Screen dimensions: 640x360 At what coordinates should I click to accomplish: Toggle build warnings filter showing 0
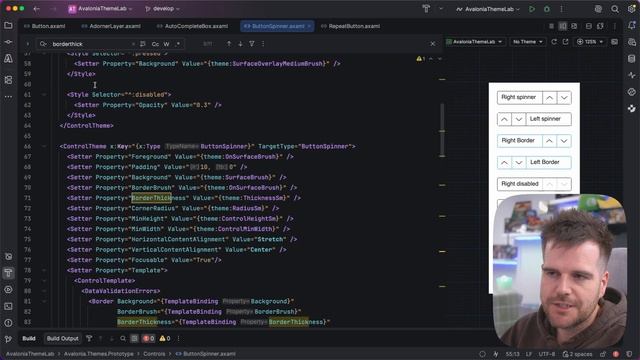coord(165,338)
